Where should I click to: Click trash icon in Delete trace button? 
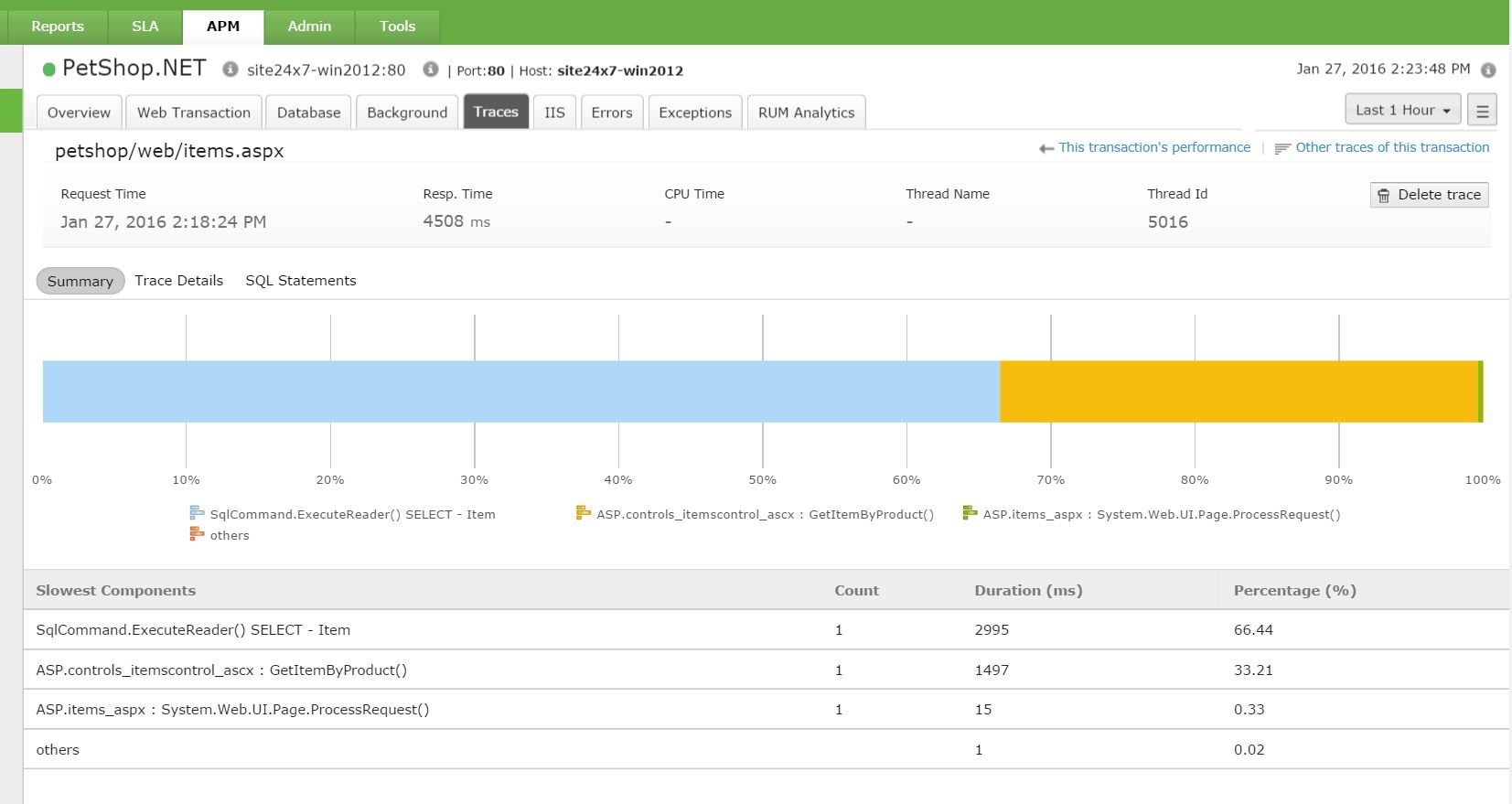coord(1384,195)
